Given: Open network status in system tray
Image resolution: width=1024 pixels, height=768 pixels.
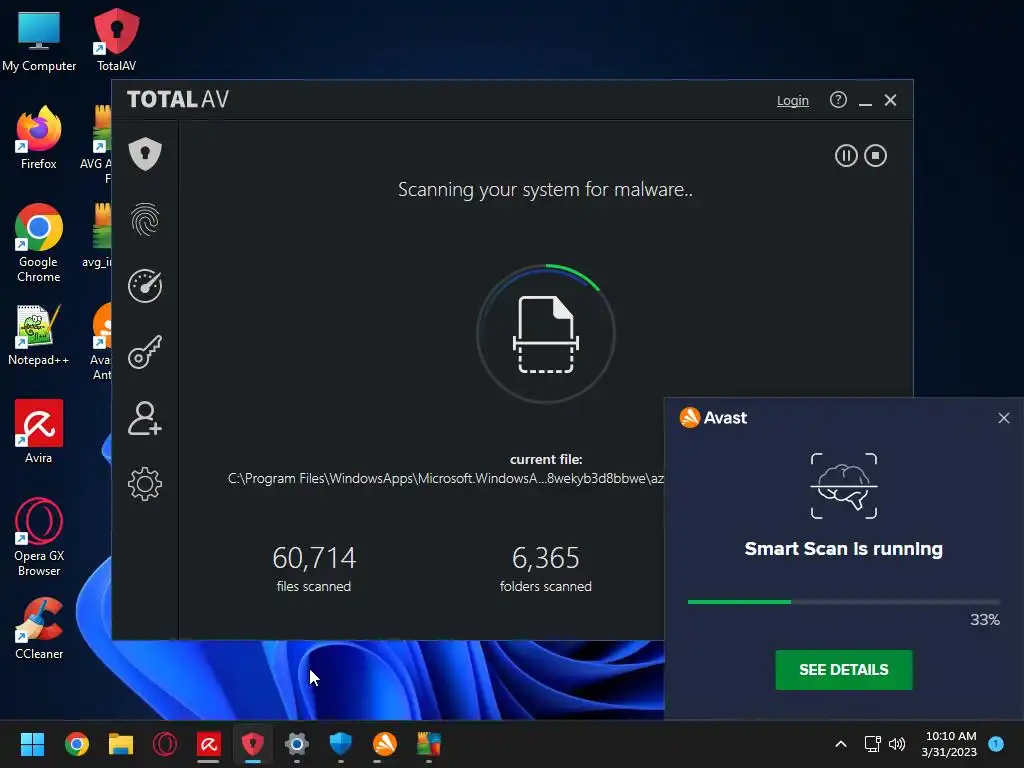Looking at the screenshot, I should (872, 744).
